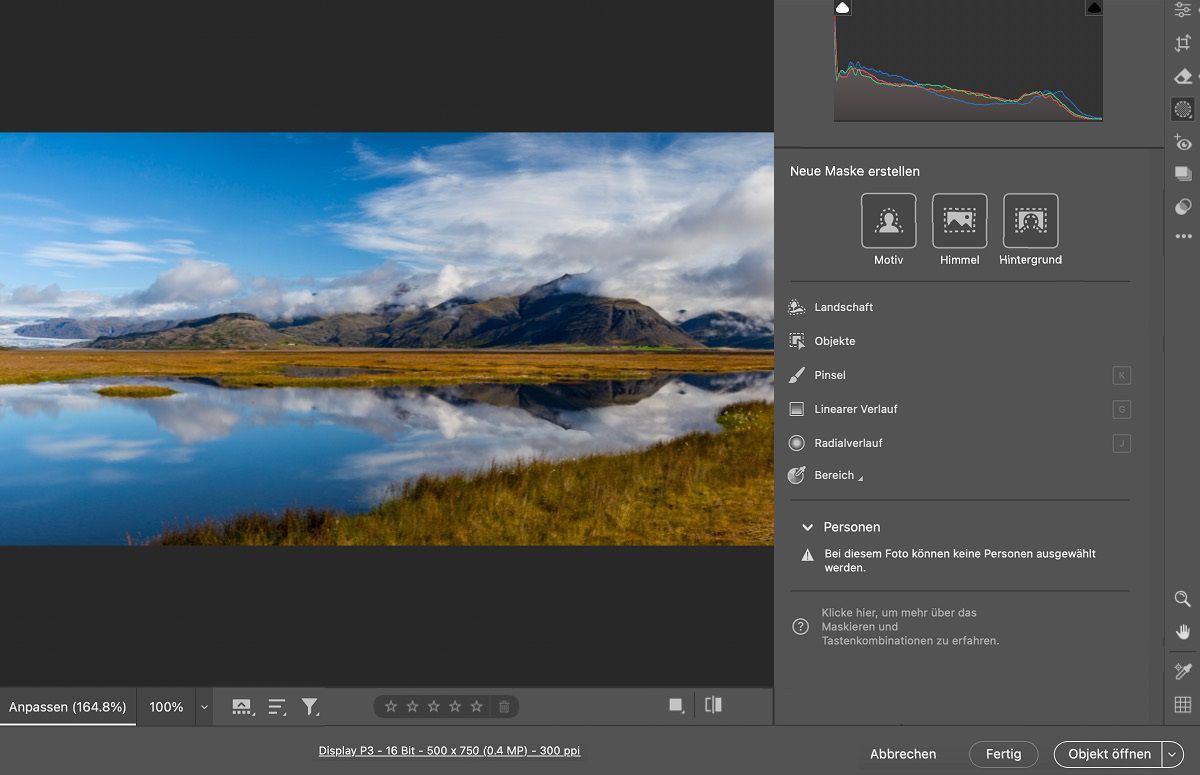Viewport: 1200px width, 775px height.
Task: Click the no-persons warning message
Action: click(960, 560)
